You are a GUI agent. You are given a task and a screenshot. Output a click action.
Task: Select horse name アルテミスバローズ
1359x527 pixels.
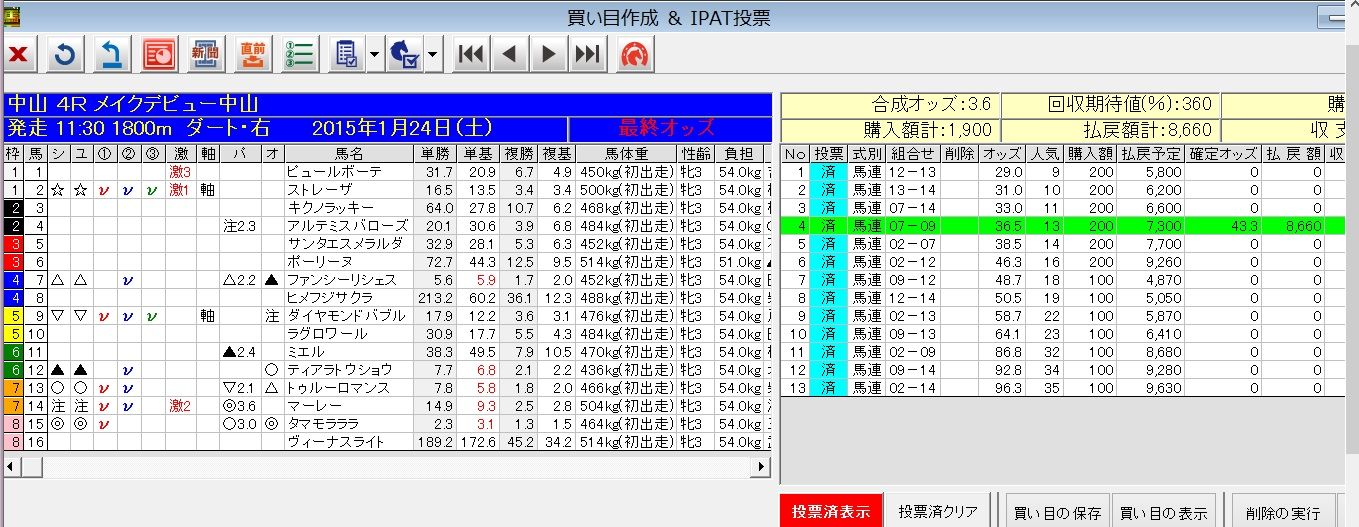click(349, 226)
